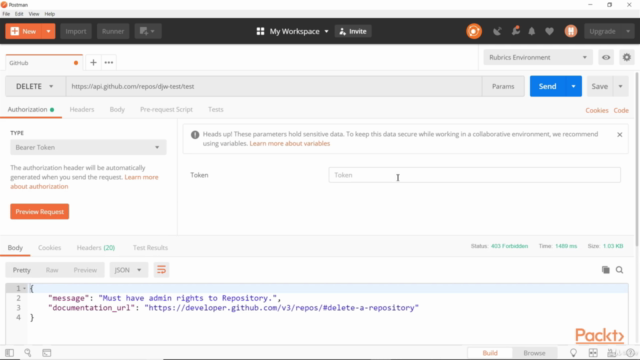The height and width of the screenshot is (360, 640).
Task: Select the Pretty response view
Action: tap(22, 270)
